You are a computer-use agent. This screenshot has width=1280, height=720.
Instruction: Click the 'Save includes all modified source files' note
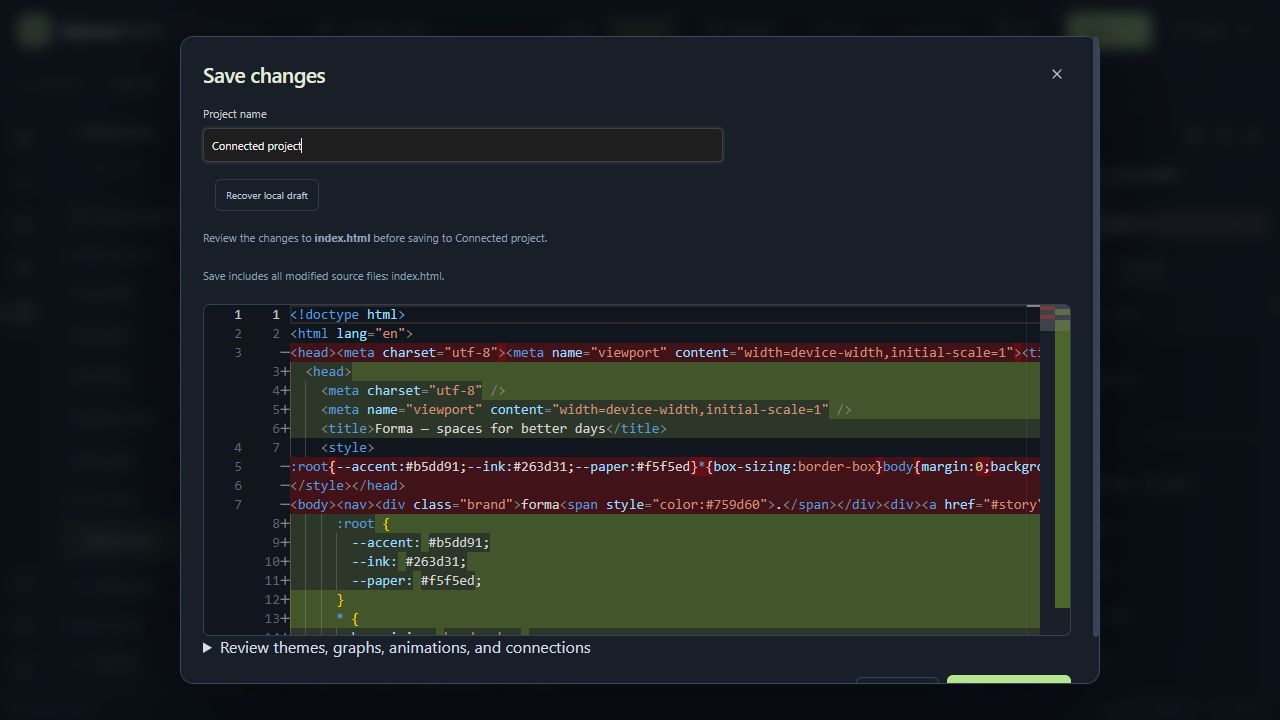324,276
